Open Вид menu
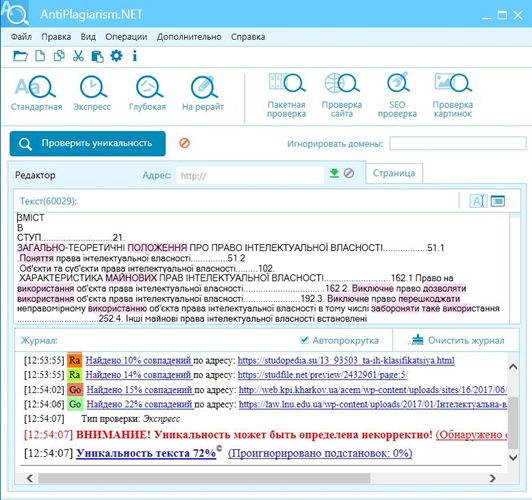The height and width of the screenshot is (500, 532). [x=88, y=37]
